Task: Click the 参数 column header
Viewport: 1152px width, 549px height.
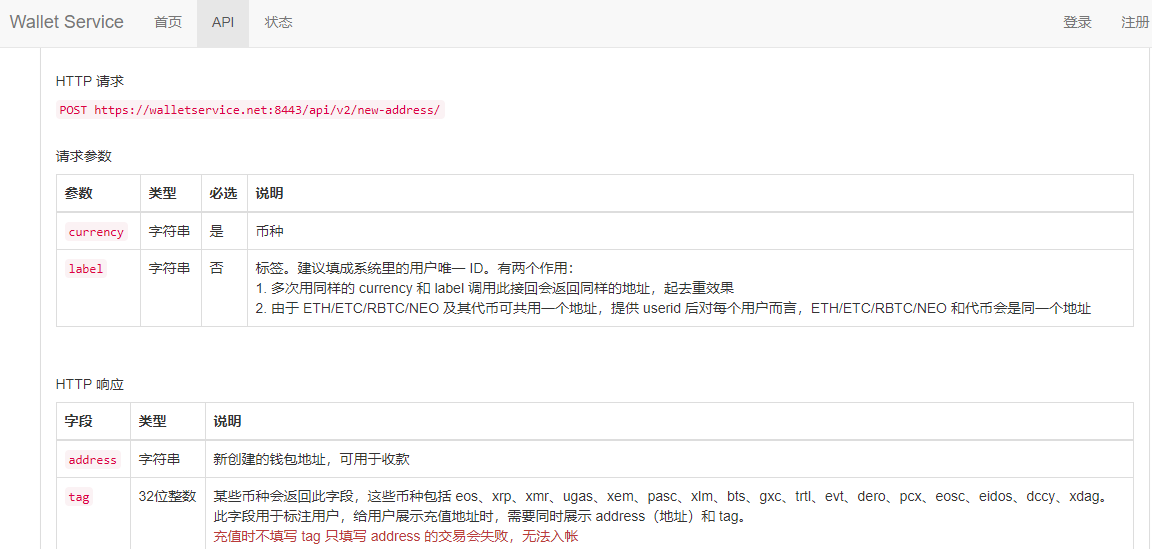Action: (79, 193)
